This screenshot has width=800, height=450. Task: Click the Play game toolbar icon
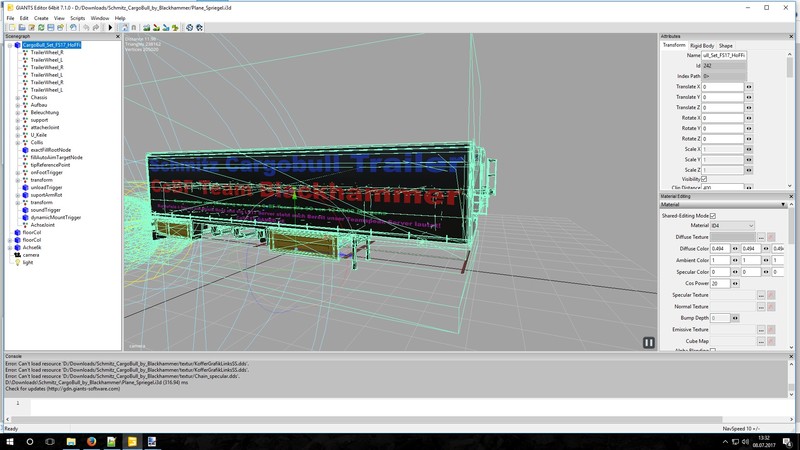coord(110,27)
